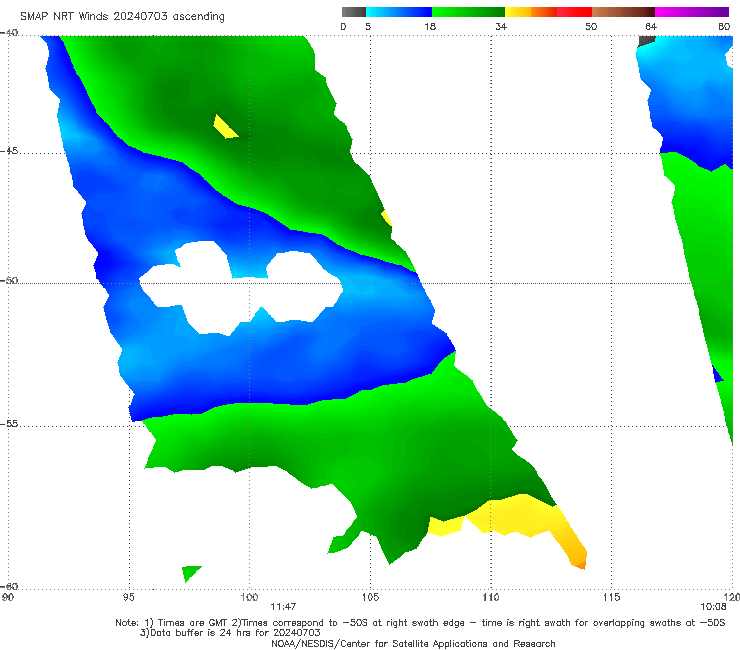Click the green 18-34 segment of the color bar
Viewport: 740px width, 650px height.
tap(468, 12)
